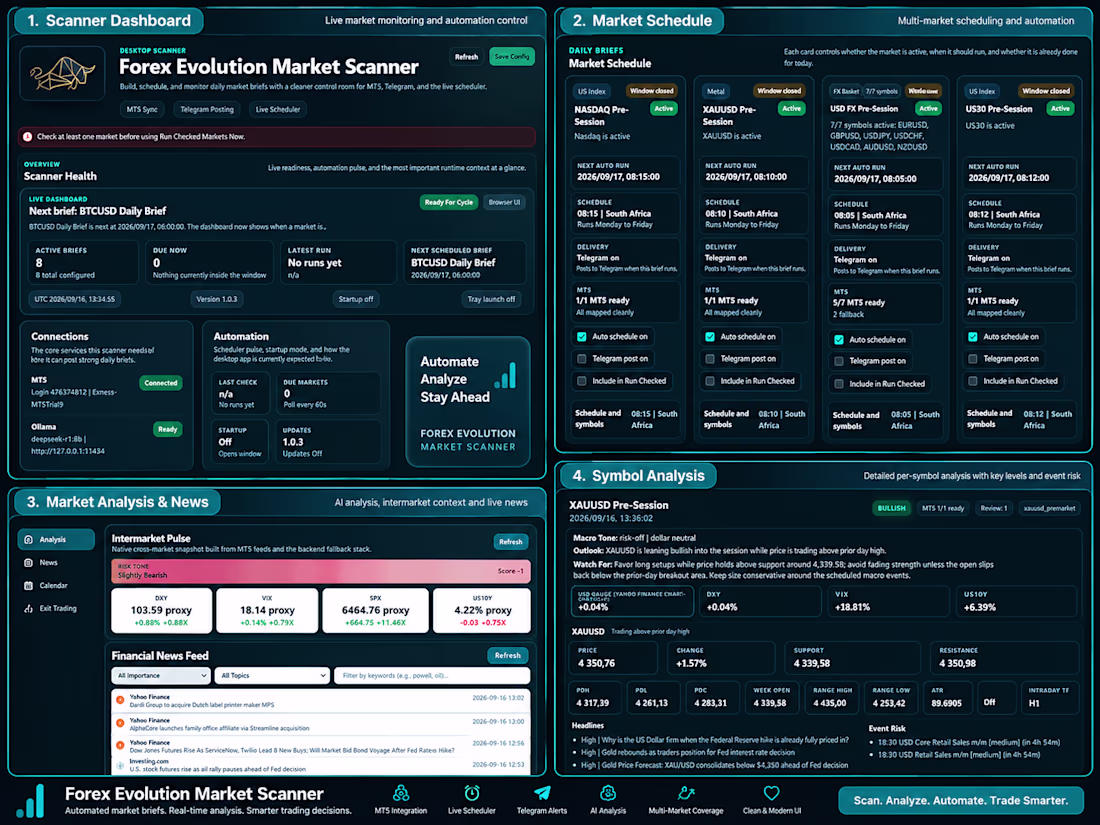Click the VIX 18.14 proxy card
The width and height of the screenshot is (1100, 825).
(x=267, y=610)
